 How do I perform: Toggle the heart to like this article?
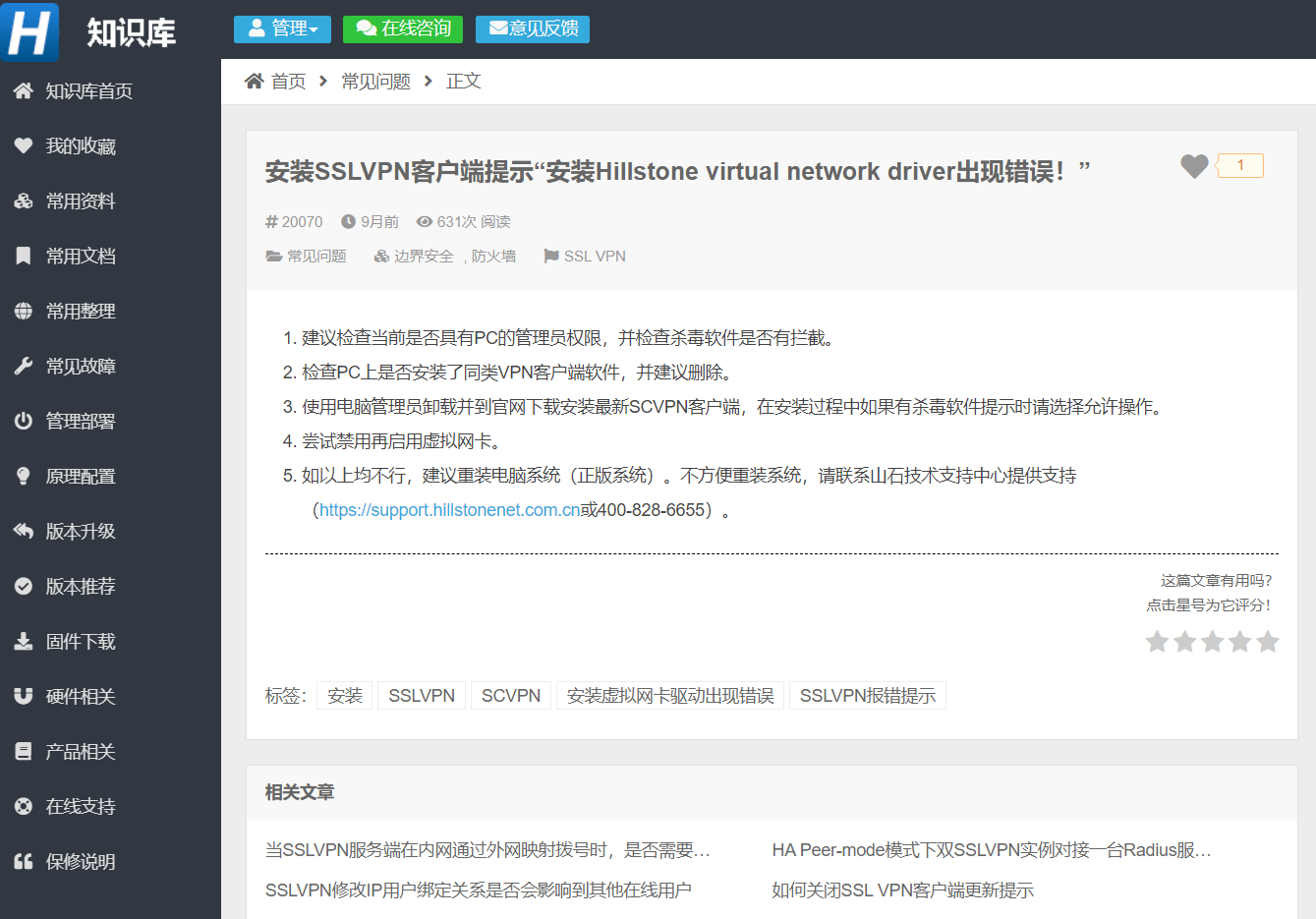tap(1193, 165)
